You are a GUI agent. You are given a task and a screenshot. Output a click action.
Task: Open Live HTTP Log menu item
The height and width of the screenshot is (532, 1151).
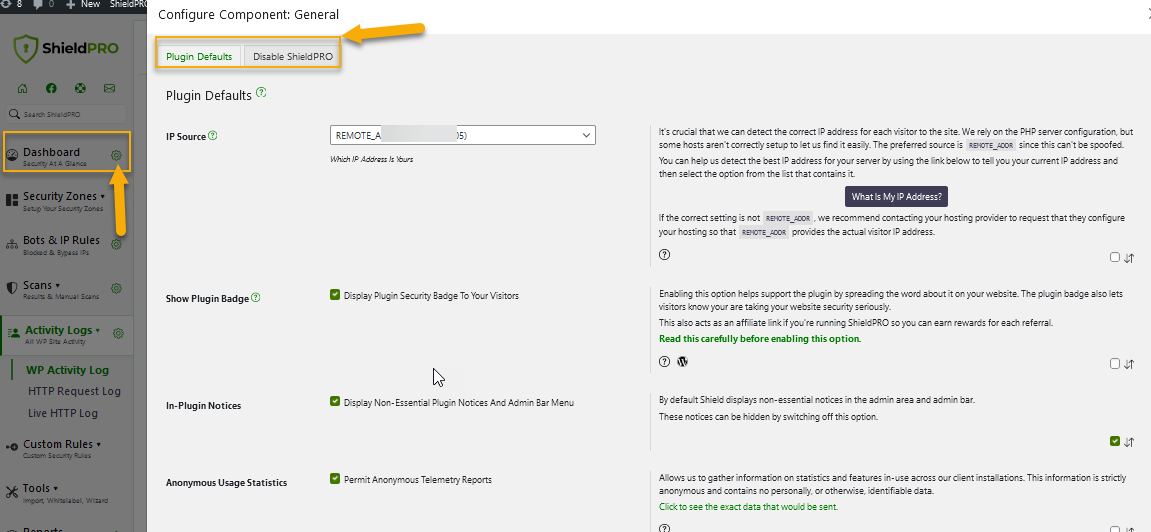(x=62, y=413)
